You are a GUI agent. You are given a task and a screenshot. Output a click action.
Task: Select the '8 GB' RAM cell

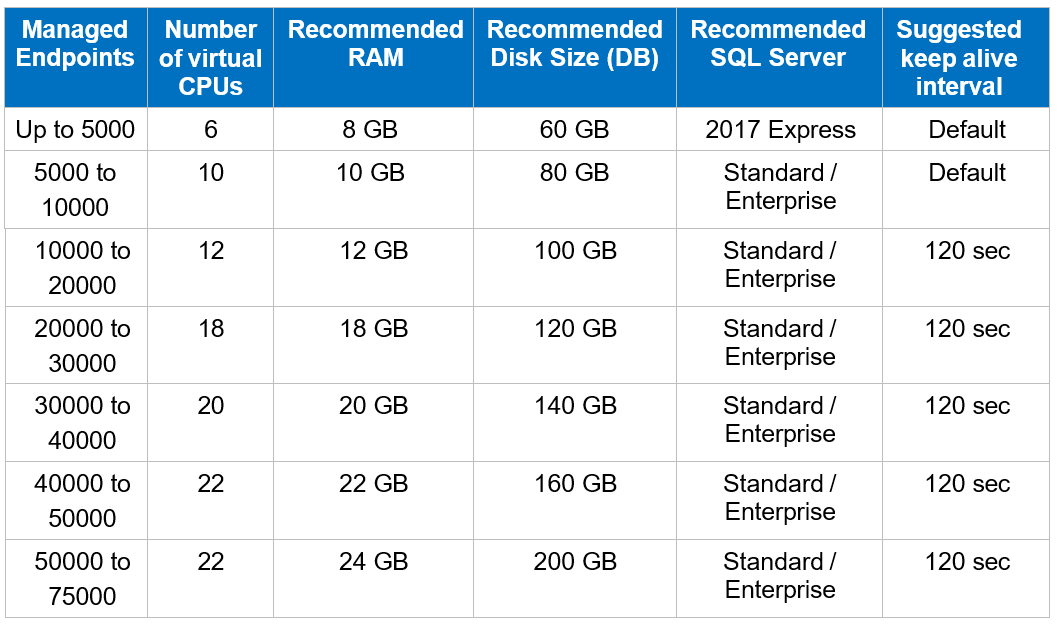point(374,129)
